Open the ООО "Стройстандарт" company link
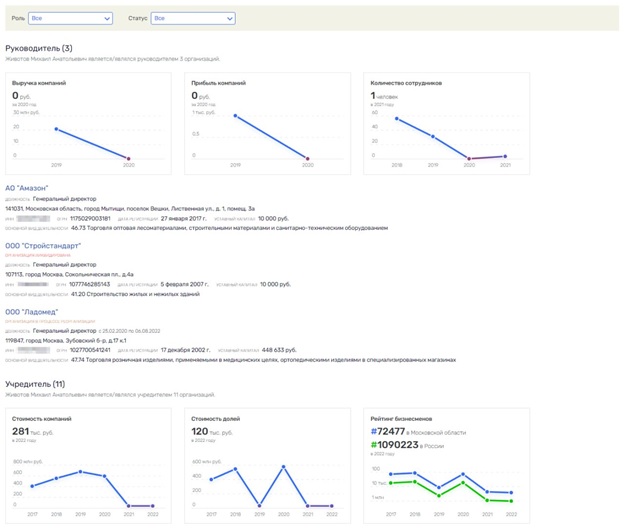624x529 pixels. [x=43, y=245]
